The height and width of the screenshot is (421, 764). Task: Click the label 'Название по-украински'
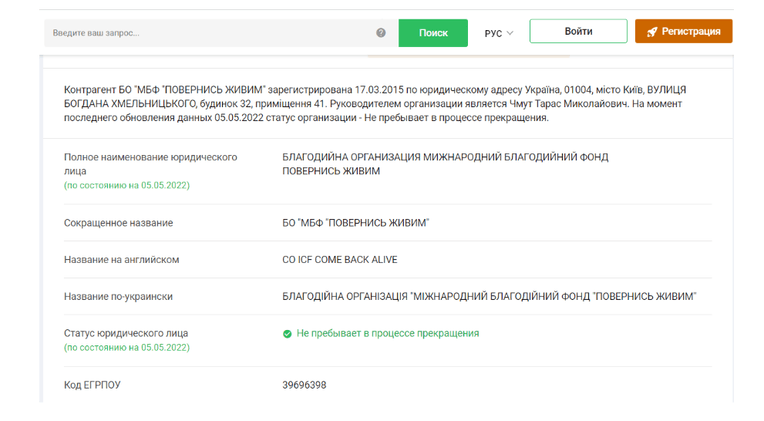click(x=118, y=296)
